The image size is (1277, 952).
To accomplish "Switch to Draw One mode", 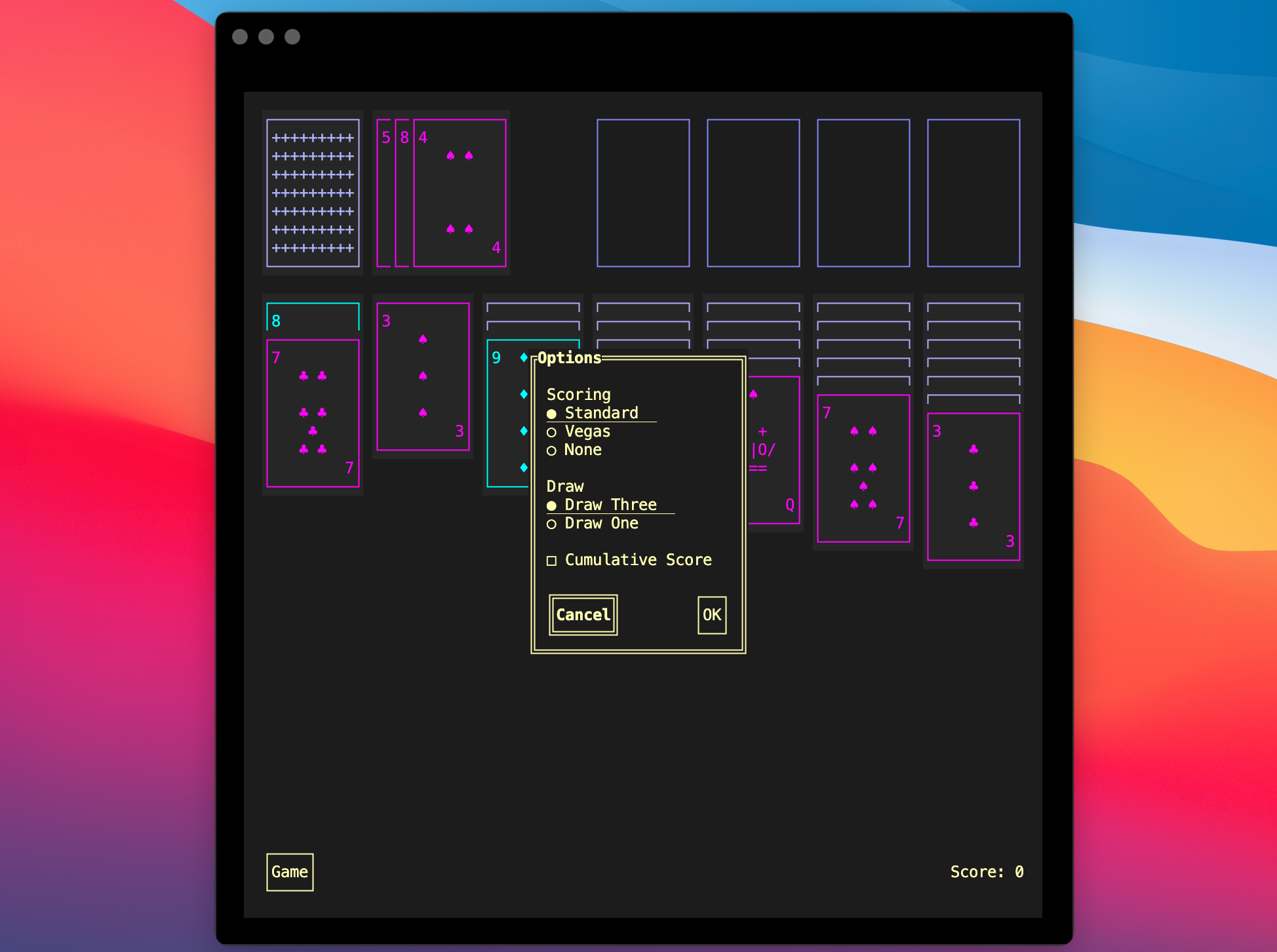I will point(593,523).
